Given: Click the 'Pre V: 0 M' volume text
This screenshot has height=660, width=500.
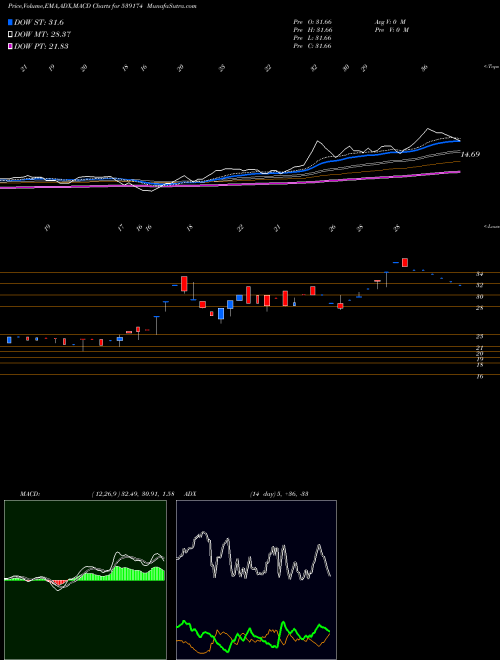Looking at the screenshot, I should [392, 30].
